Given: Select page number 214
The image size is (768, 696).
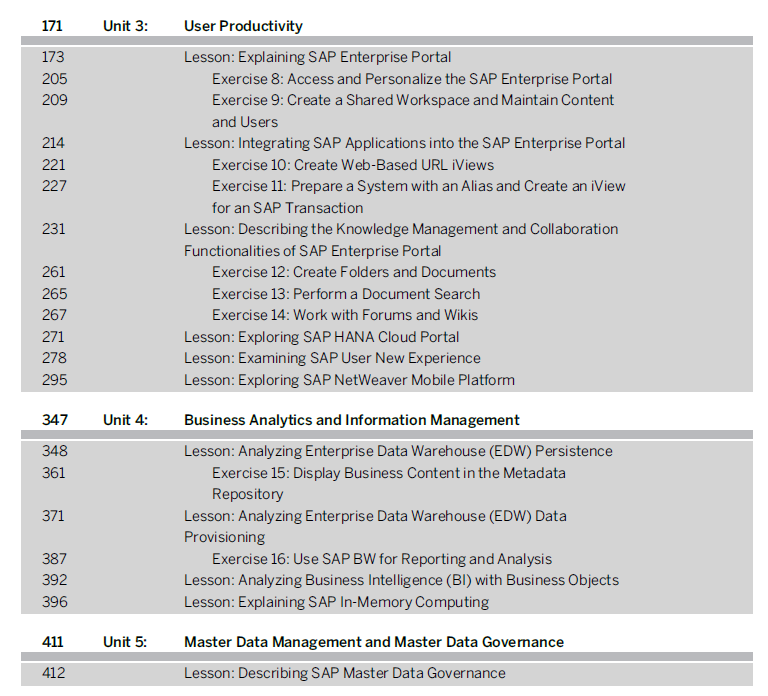Looking at the screenshot, I should pos(53,143).
